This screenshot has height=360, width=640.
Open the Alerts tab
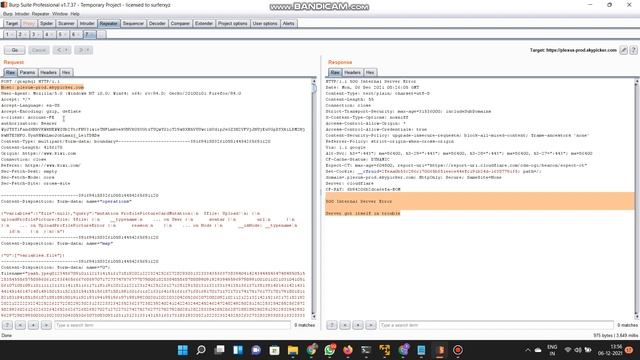(x=289, y=24)
